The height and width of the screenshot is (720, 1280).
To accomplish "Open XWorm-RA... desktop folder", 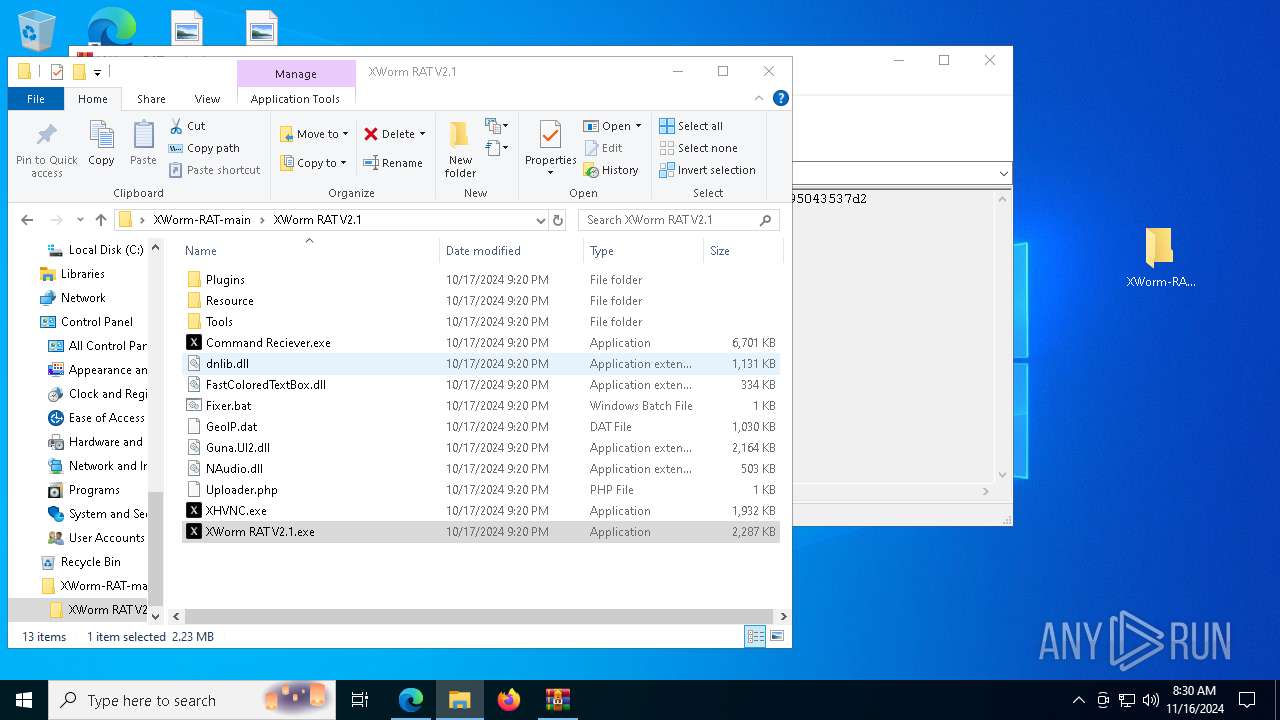I will coord(1160,258).
